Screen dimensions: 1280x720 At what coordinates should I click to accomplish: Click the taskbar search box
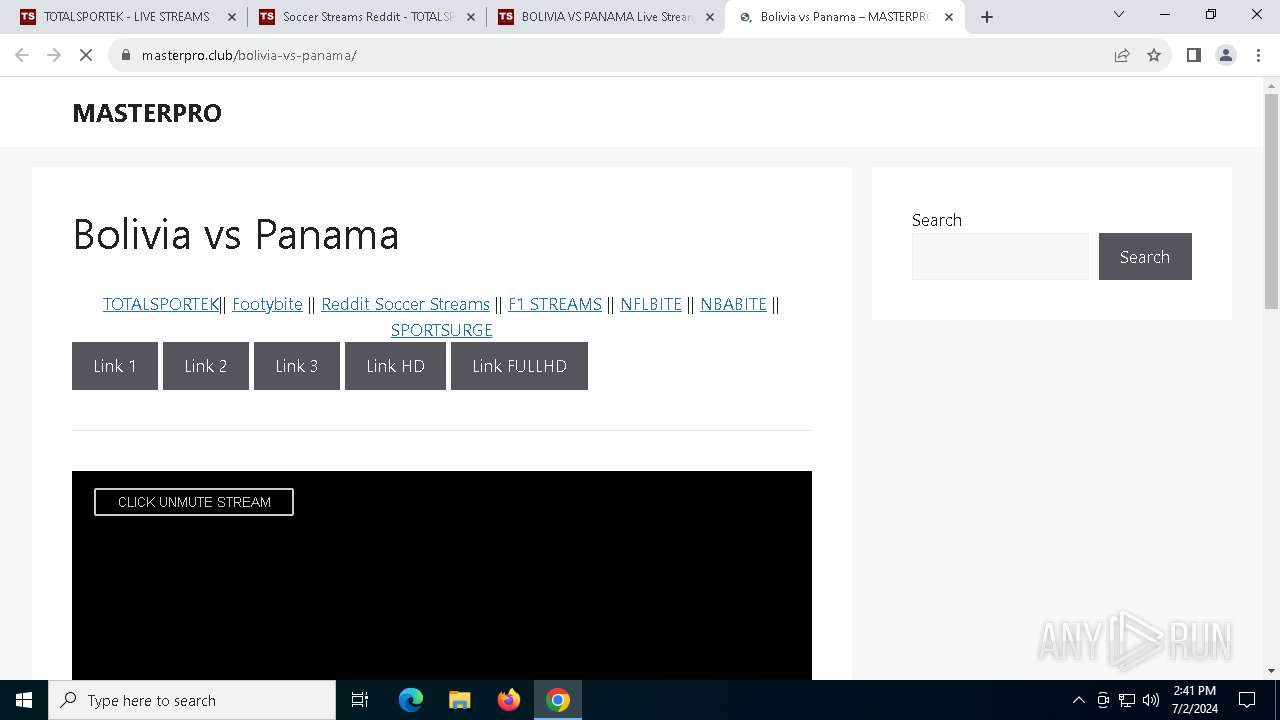coord(192,700)
